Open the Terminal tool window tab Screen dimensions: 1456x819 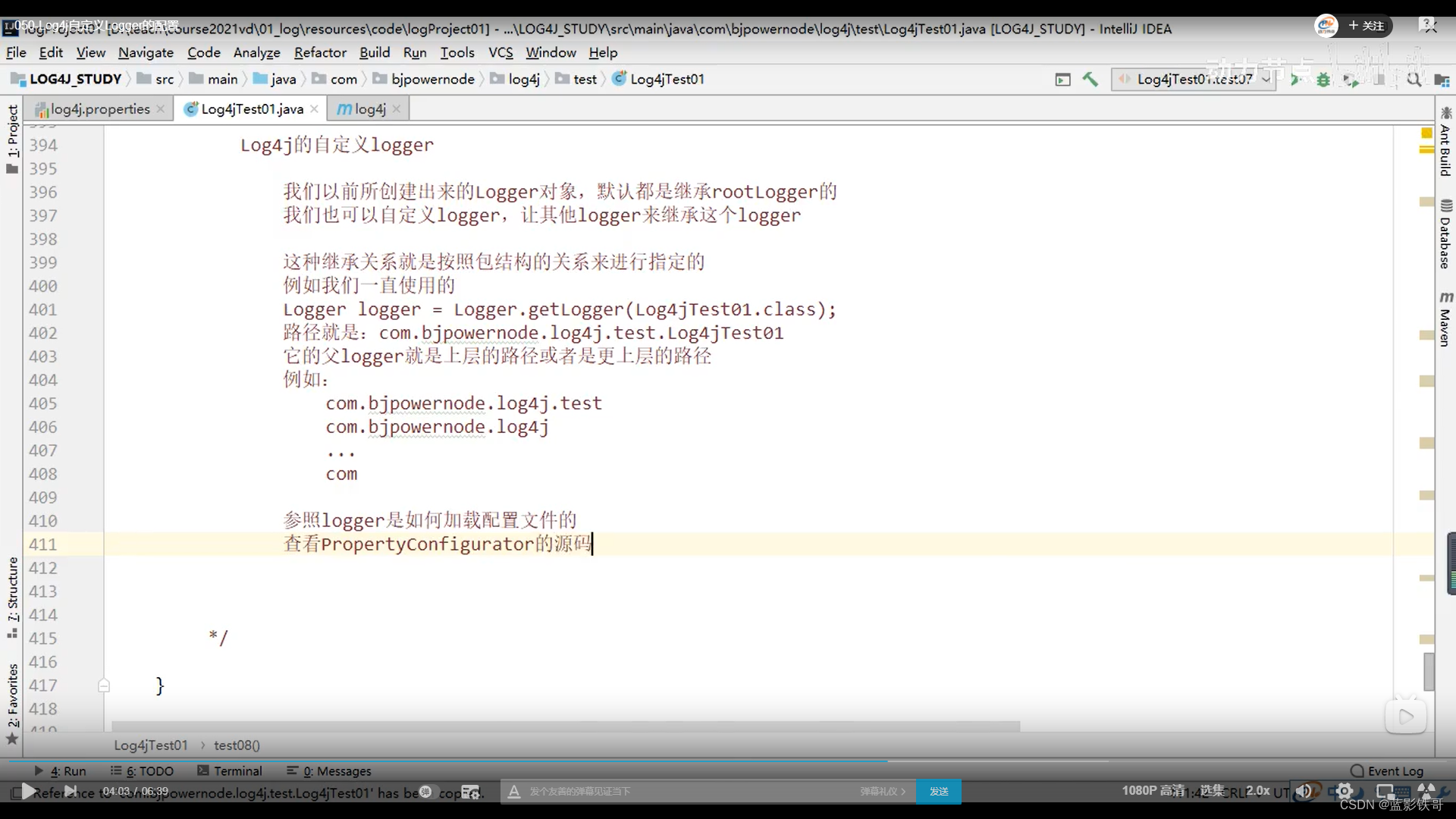[230, 770]
